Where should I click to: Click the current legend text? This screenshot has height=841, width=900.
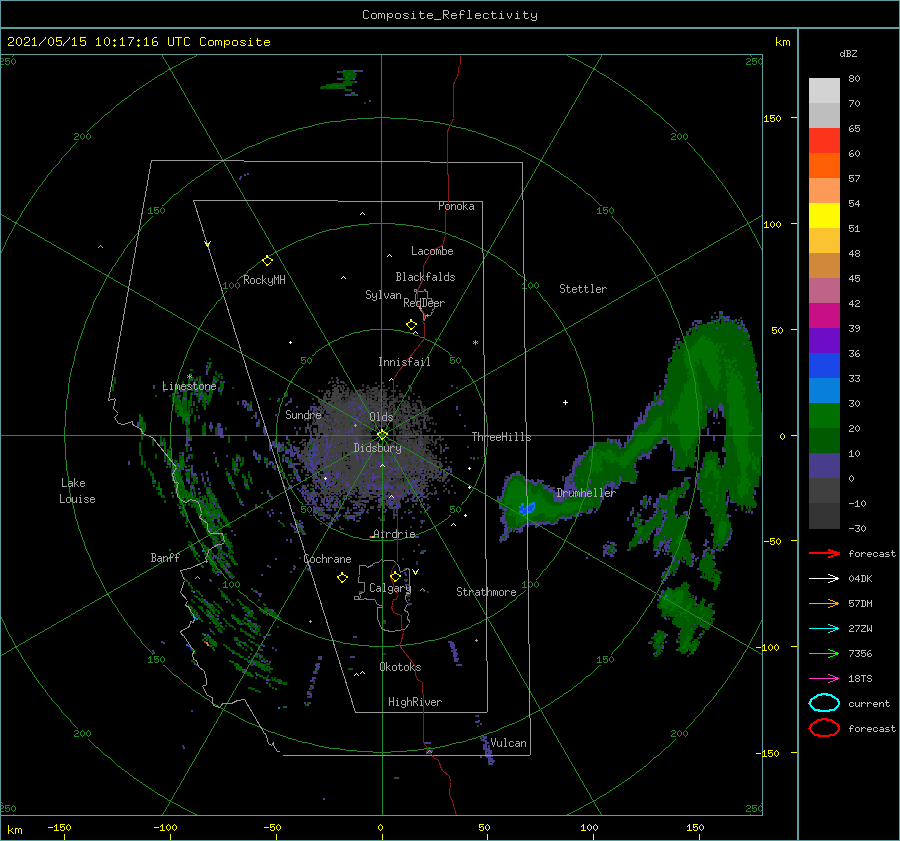tap(869, 704)
